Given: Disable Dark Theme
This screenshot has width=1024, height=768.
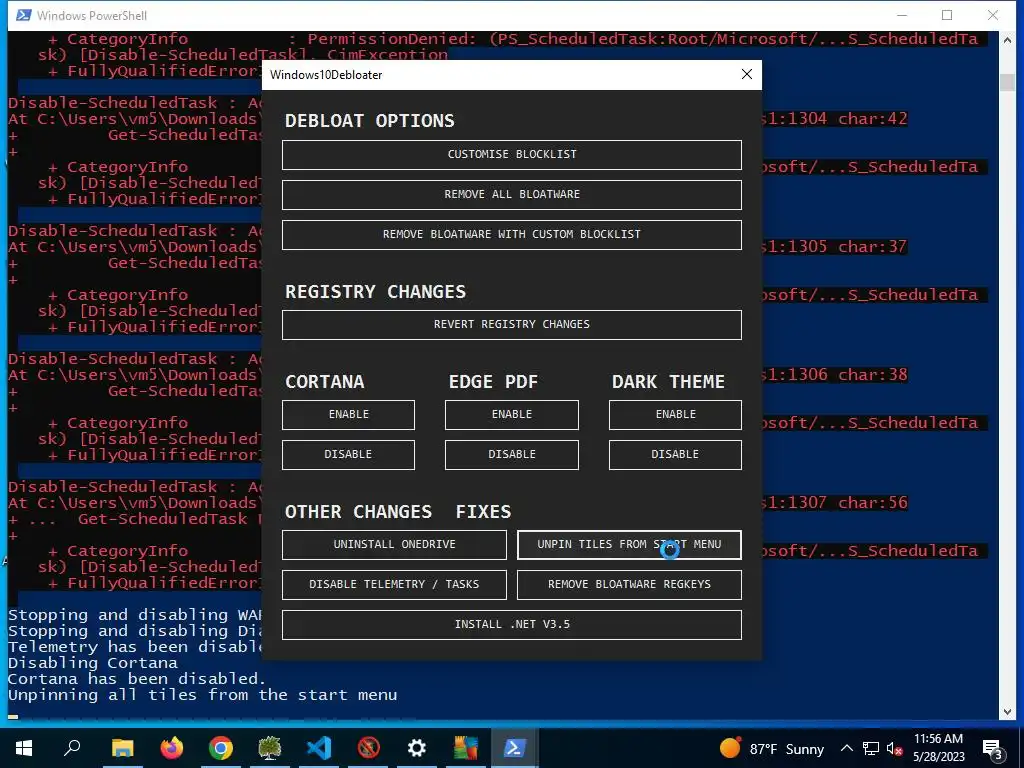Looking at the screenshot, I should pyautogui.click(x=675, y=455).
